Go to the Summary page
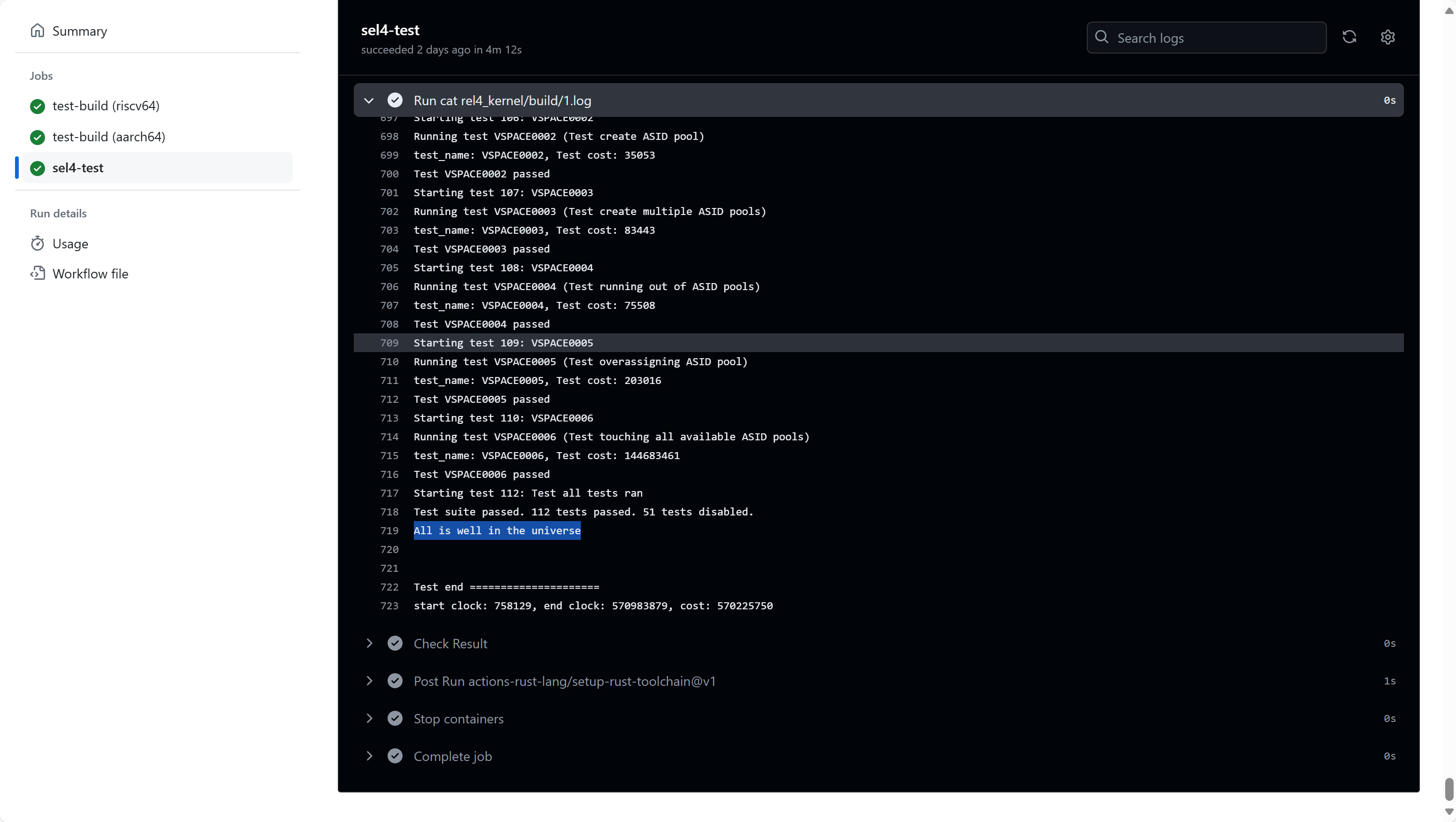 (80, 31)
